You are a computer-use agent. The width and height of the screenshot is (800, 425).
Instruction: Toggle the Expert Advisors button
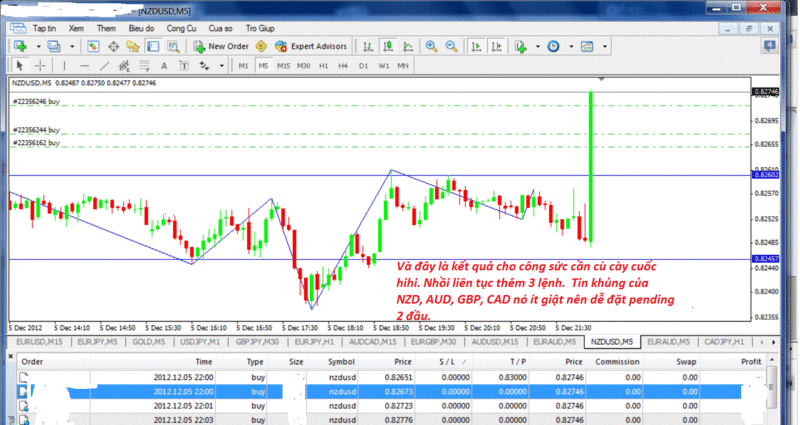[x=311, y=46]
